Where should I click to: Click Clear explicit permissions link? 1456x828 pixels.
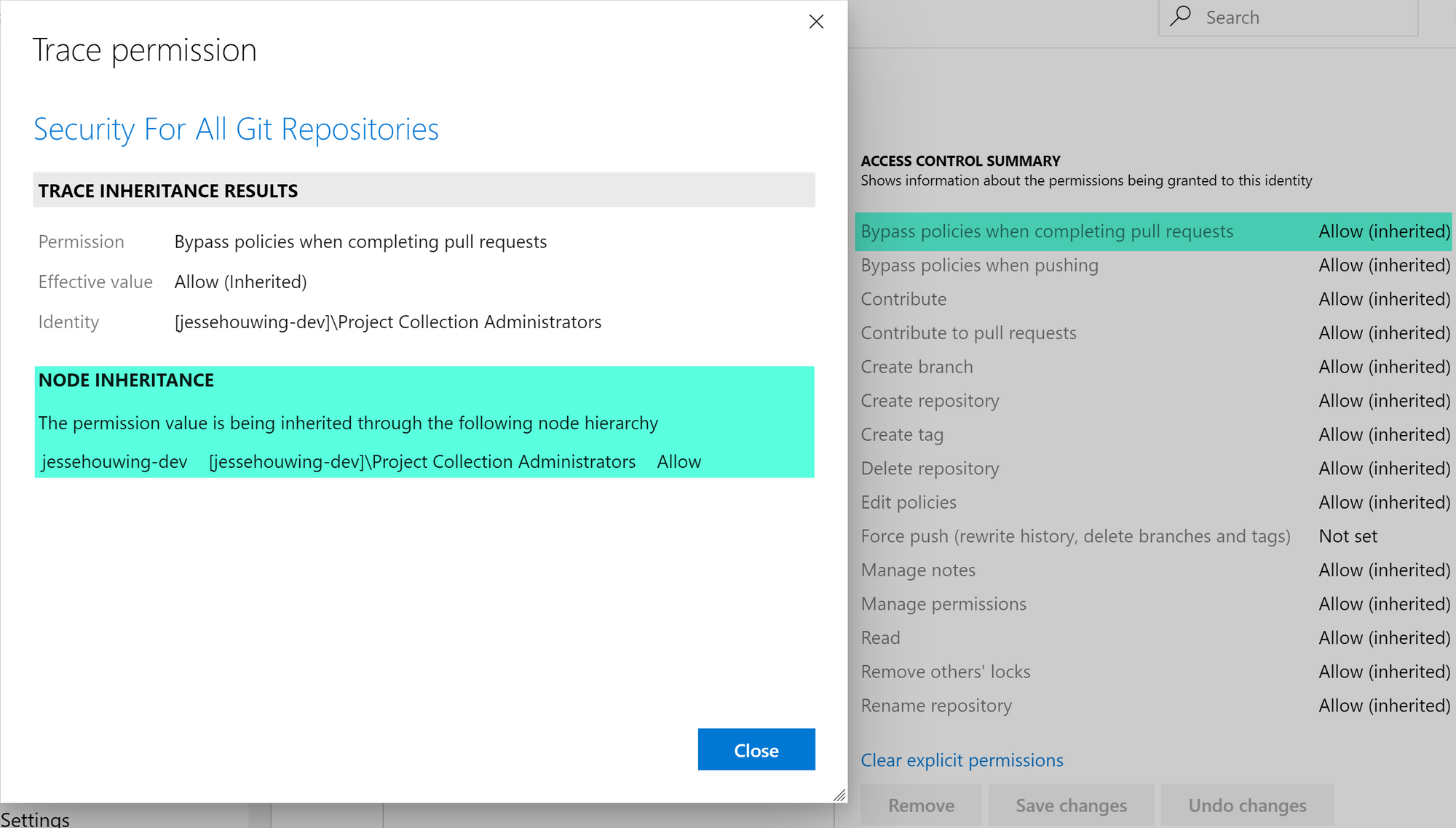coord(962,760)
